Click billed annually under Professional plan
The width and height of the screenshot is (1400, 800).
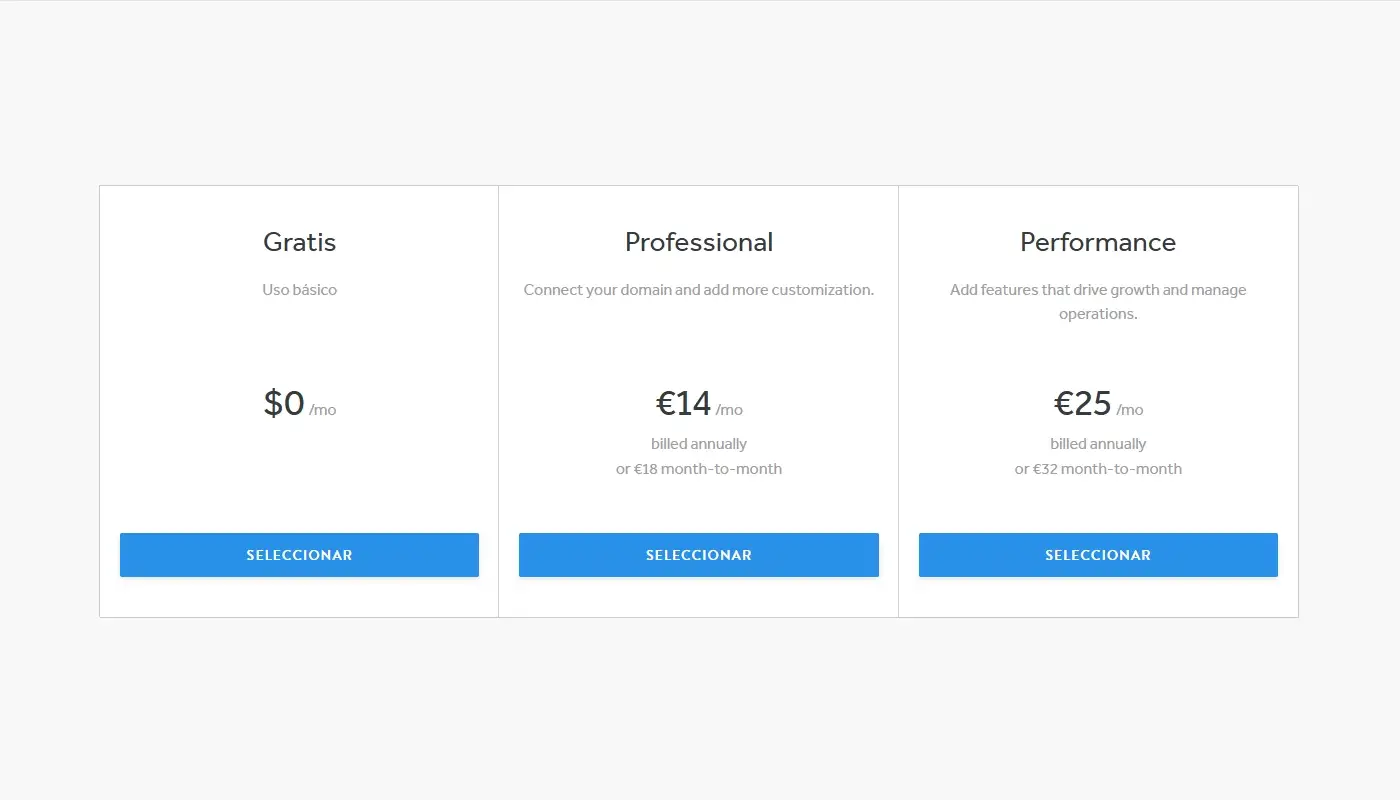coord(698,443)
